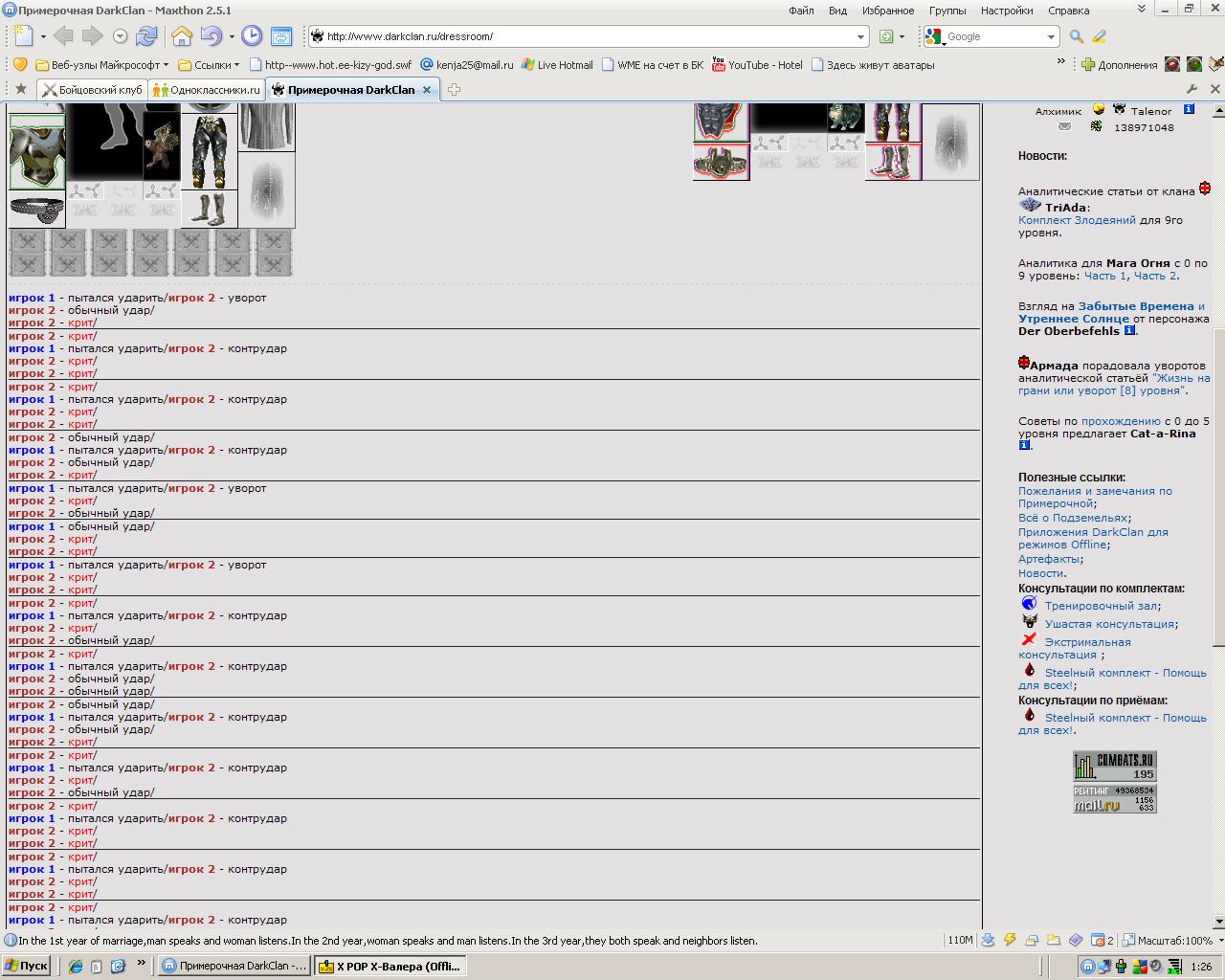This screenshot has height=980, width=1225.
Task: Open the Справка menu
Action: [1068, 11]
